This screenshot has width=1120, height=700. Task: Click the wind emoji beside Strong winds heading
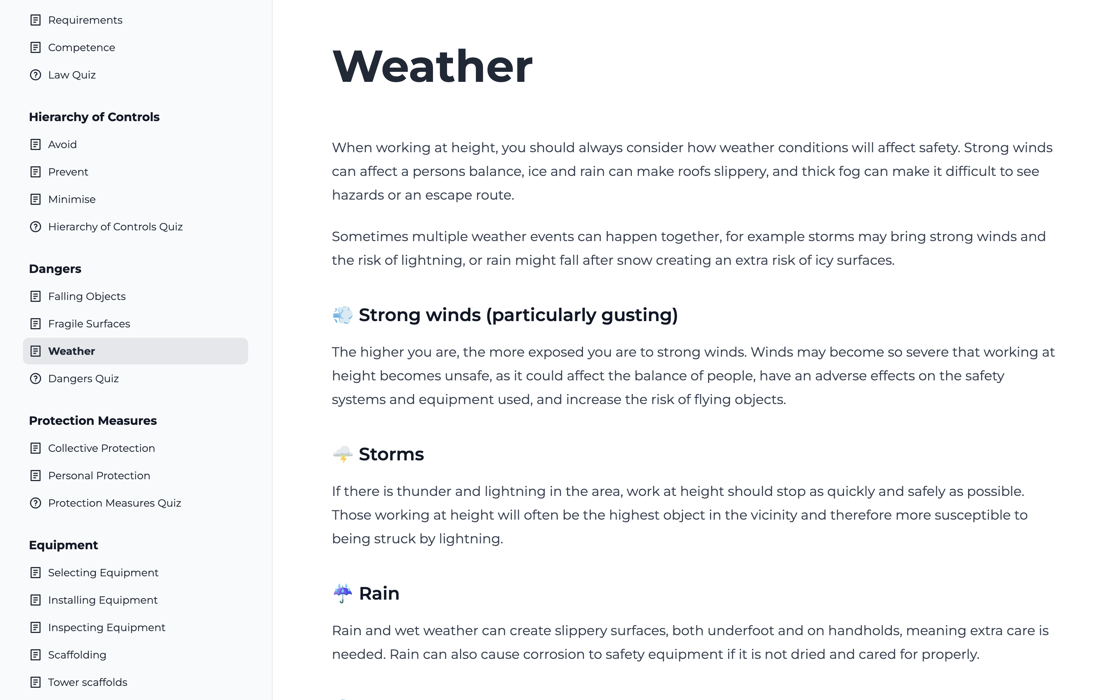tap(342, 316)
